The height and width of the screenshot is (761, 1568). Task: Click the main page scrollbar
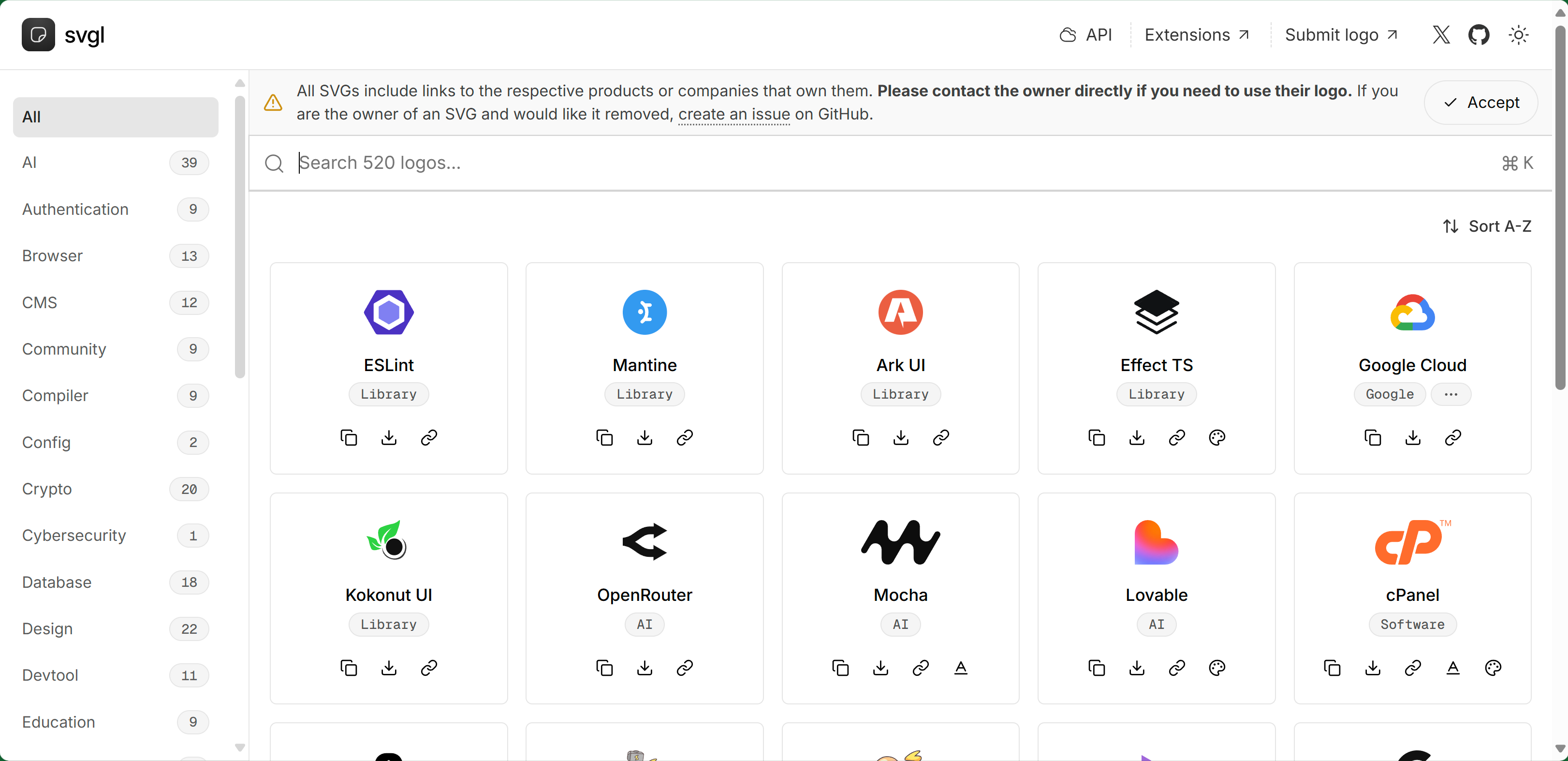coord(1561,207)
